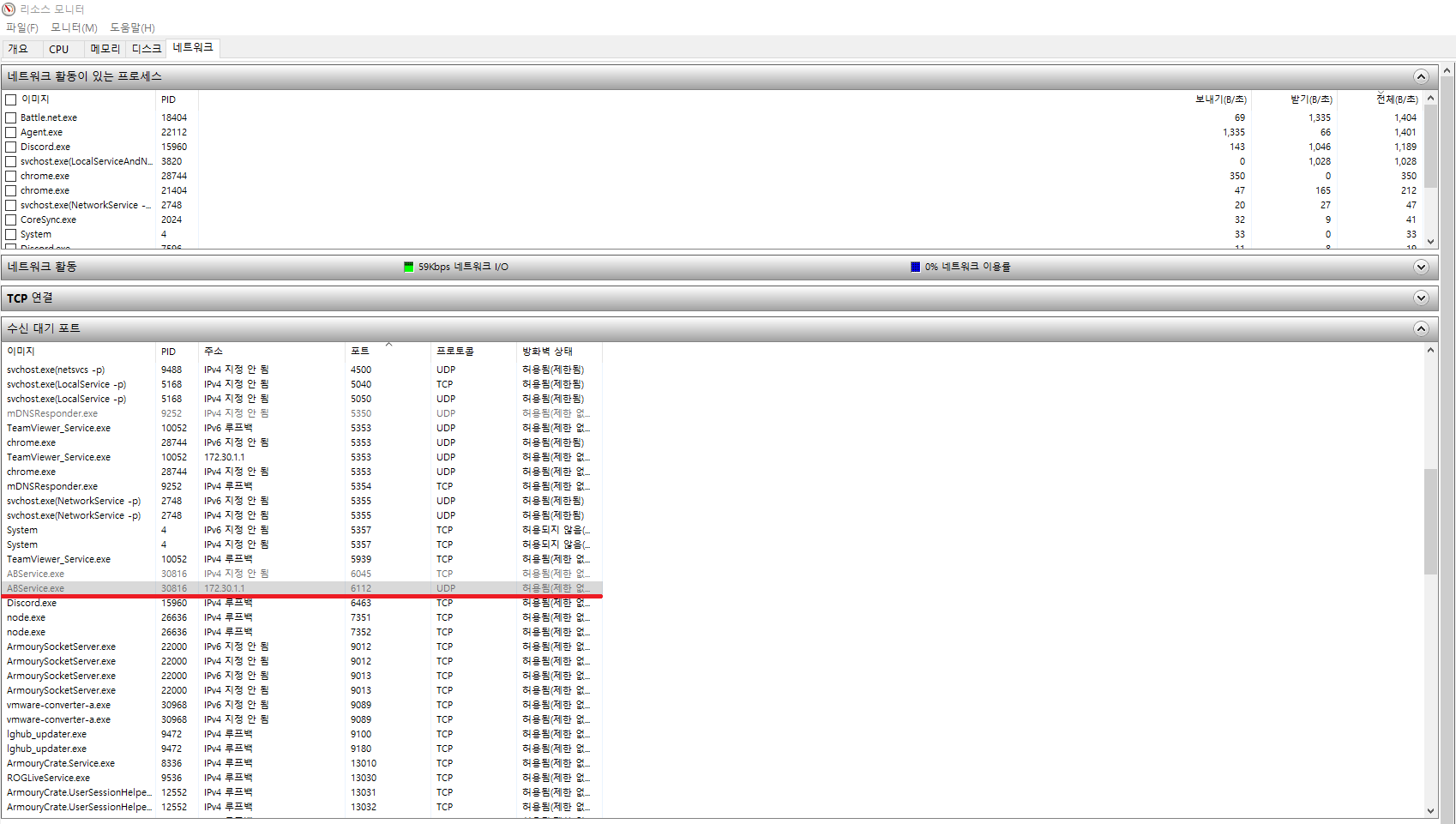Image resolution: width=1456 pixels, height=824 pixels.
Task: Check the Agent.exe process checkbox
Action: (x=11, y=132)
